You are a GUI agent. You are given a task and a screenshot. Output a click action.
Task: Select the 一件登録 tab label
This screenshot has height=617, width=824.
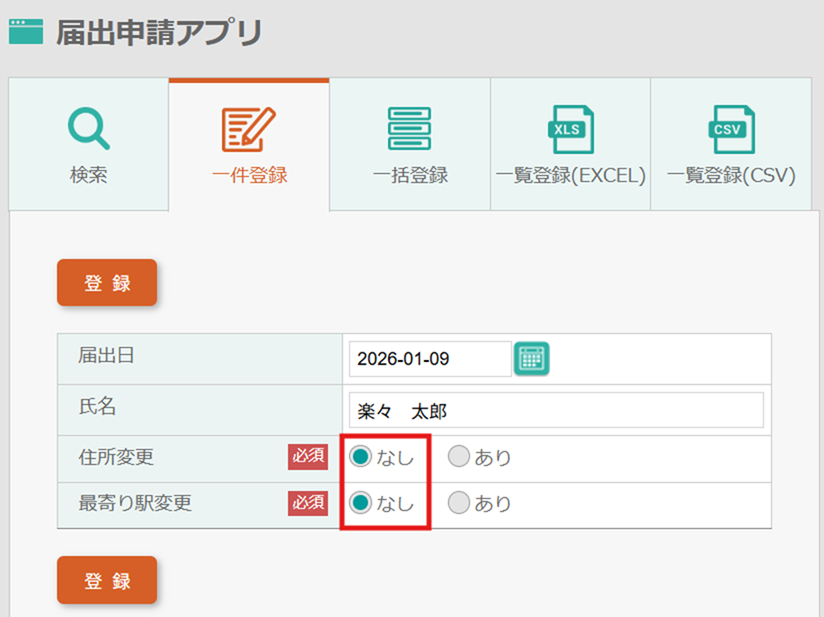click(249, 176)
